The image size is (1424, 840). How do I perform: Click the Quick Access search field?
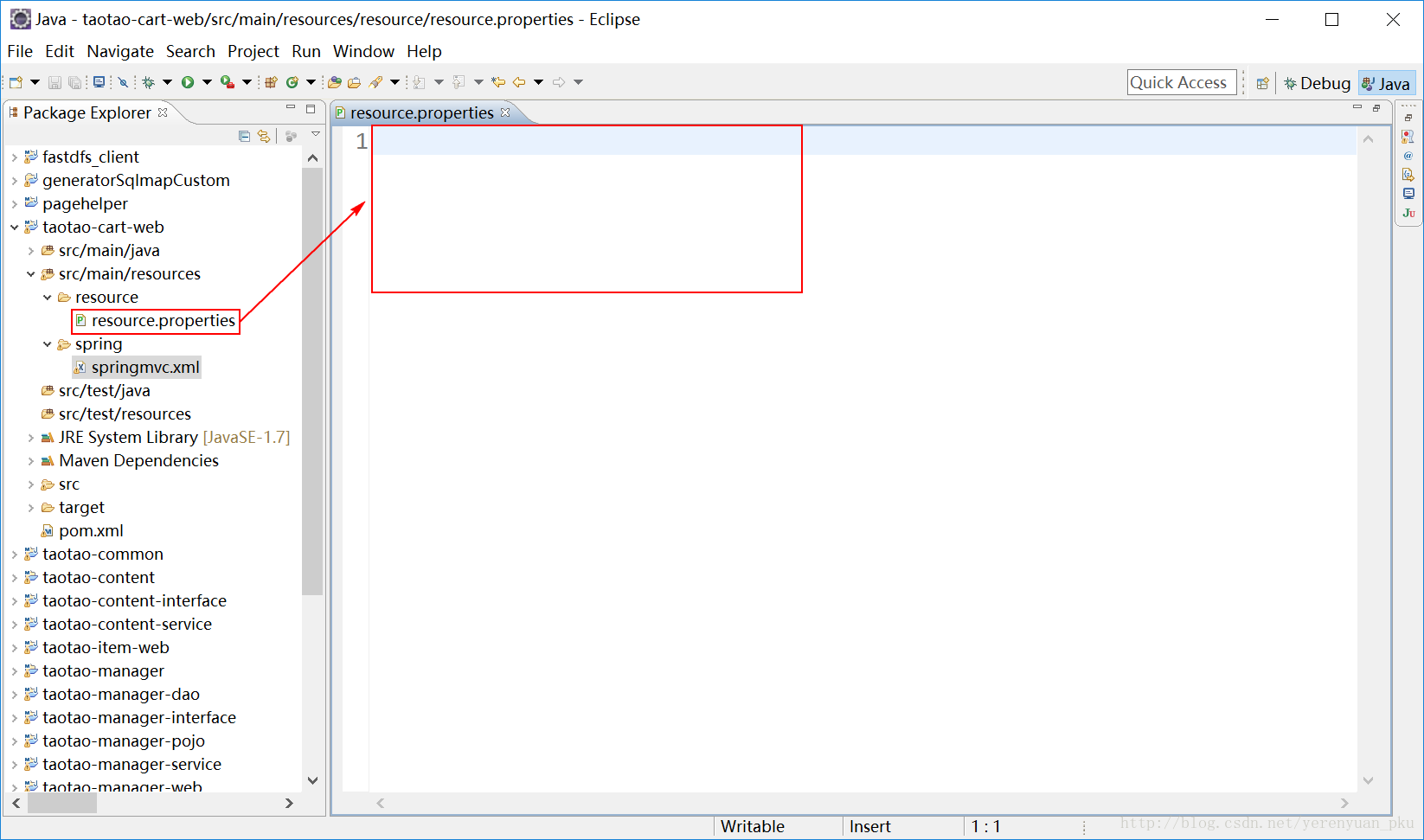click(x=1182, y=83)
